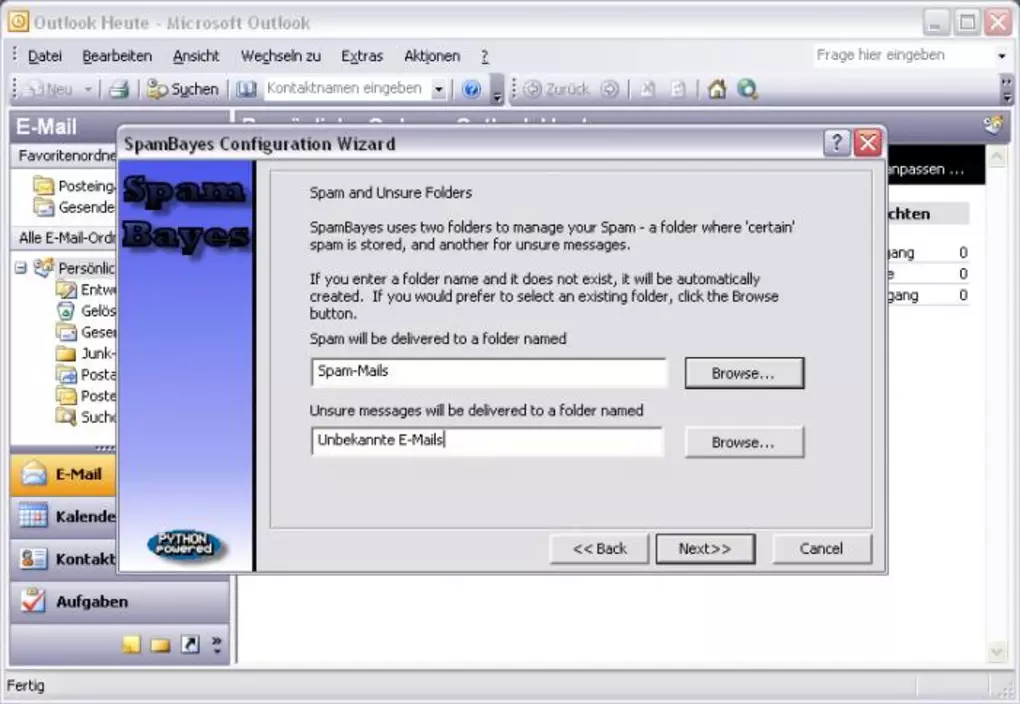Click the Unbekannte E-Mails folder name field
The image size is (1020, 704).
(x=487, y=441)
